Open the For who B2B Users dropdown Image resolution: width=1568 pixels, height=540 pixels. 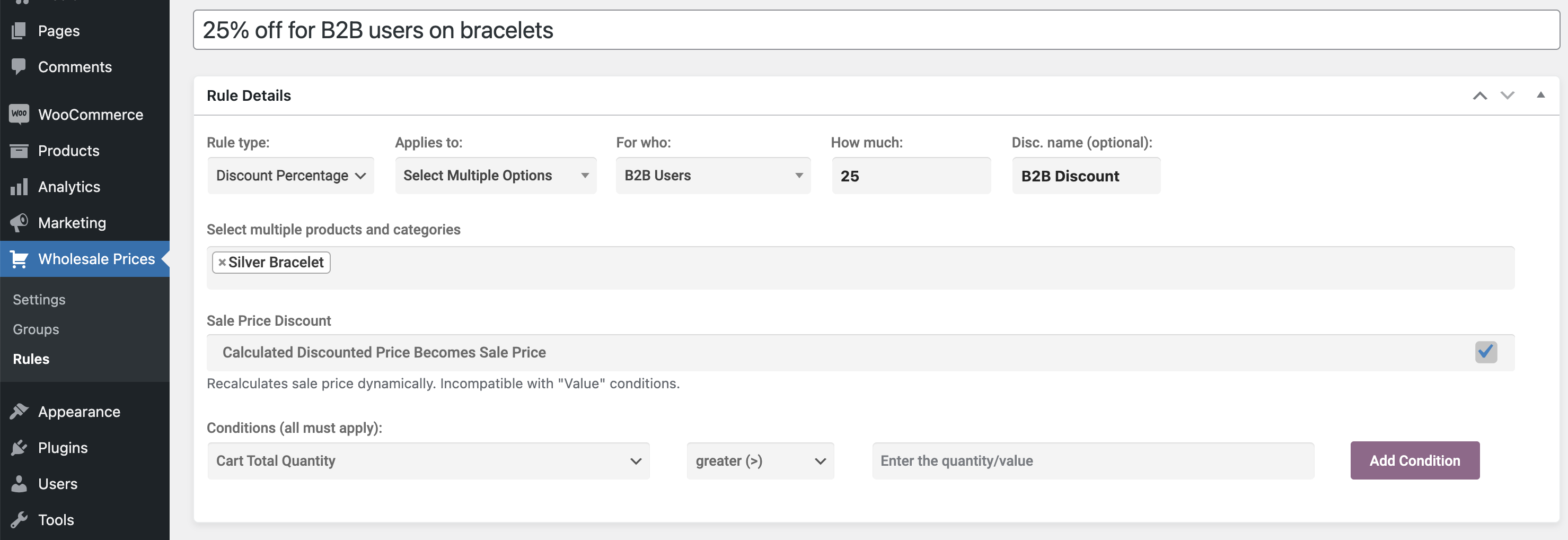[713, 176]
